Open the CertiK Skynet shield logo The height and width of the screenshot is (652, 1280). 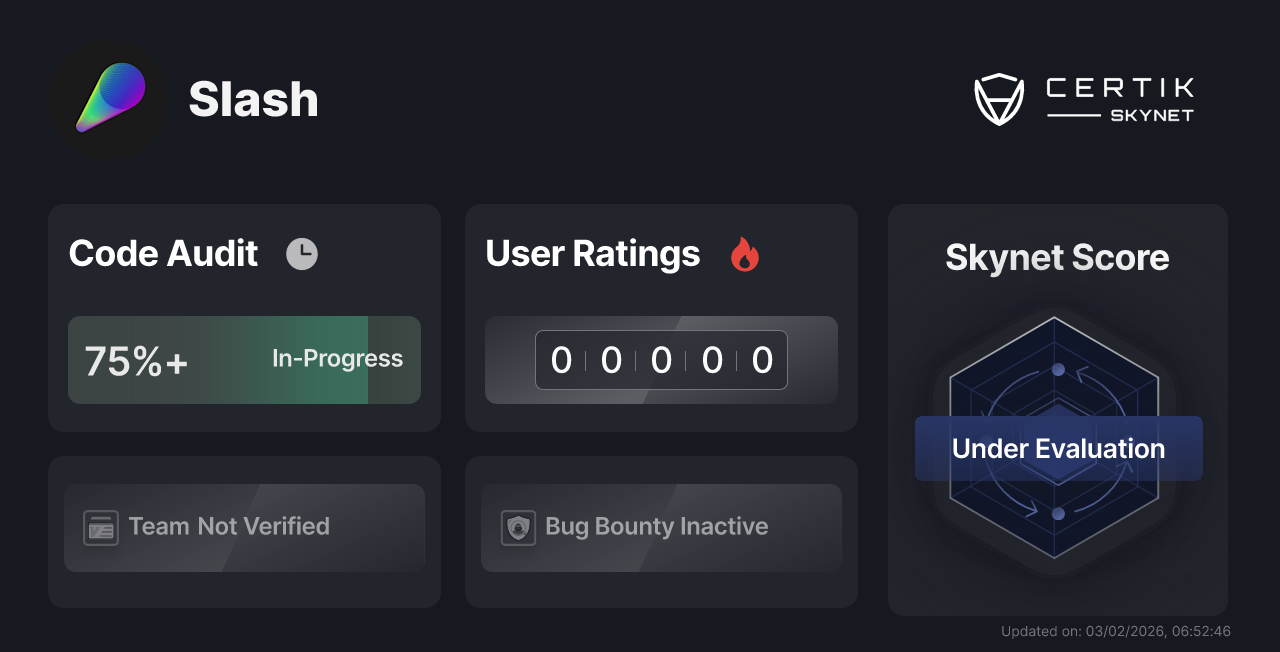click(x=999, y=97)
